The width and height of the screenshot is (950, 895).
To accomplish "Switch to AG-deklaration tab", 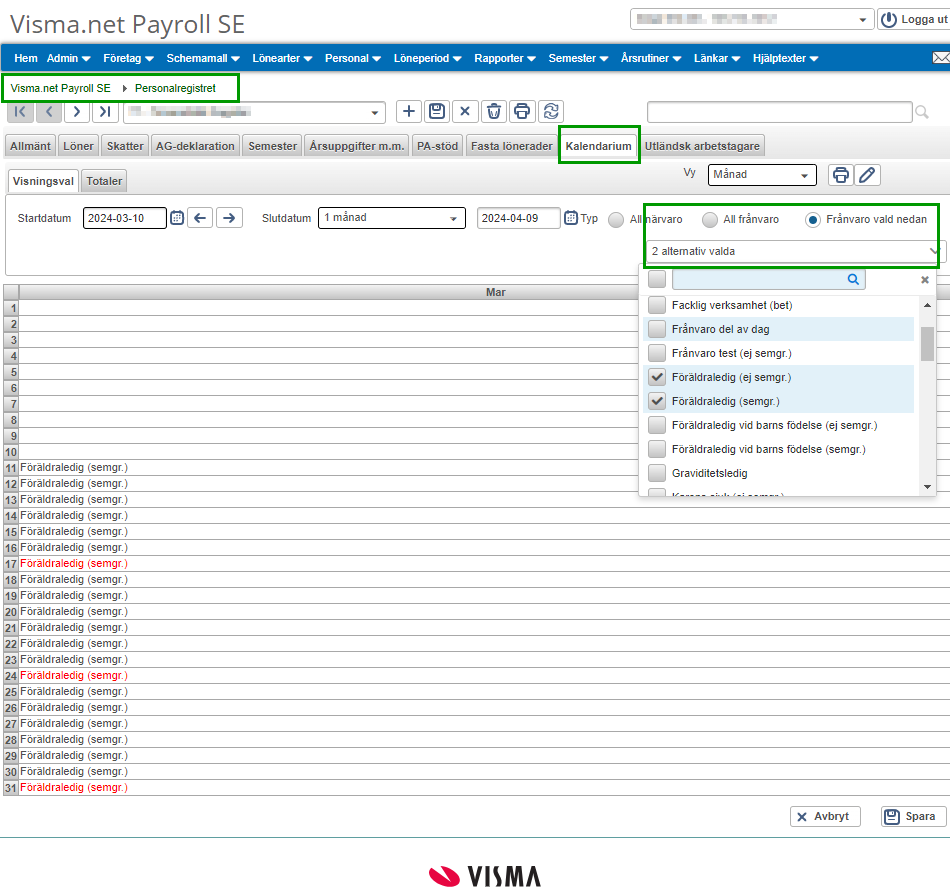I will tap(195, 146).
